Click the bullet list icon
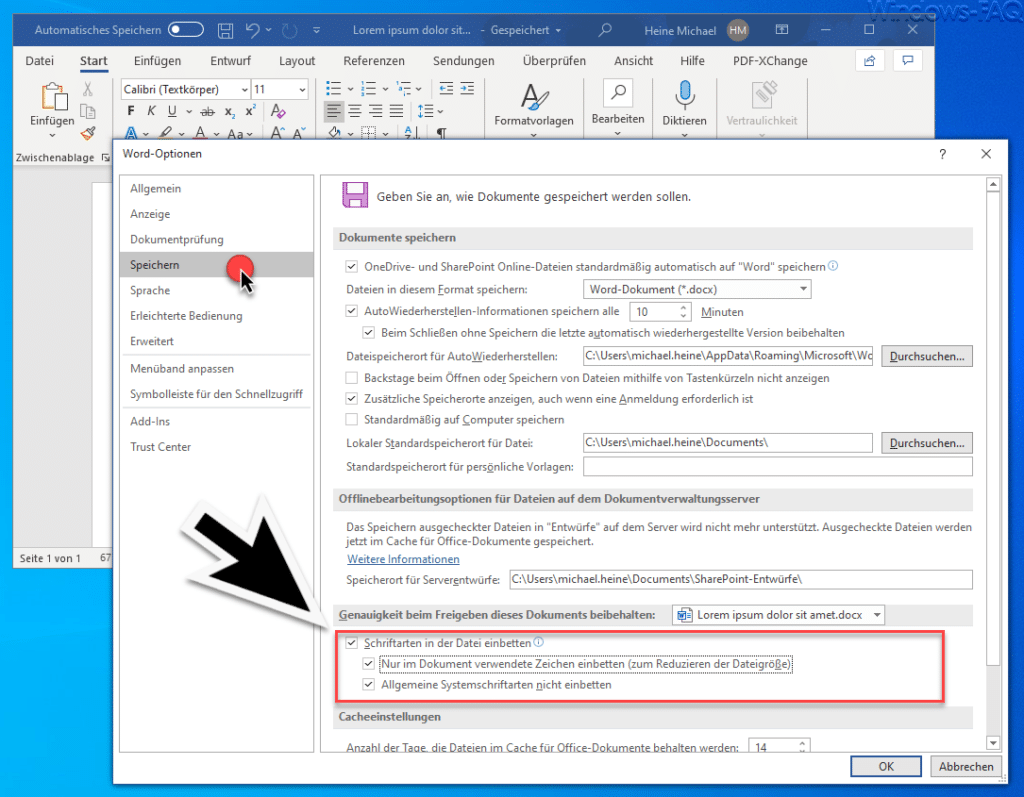 [x=334, y=89]
